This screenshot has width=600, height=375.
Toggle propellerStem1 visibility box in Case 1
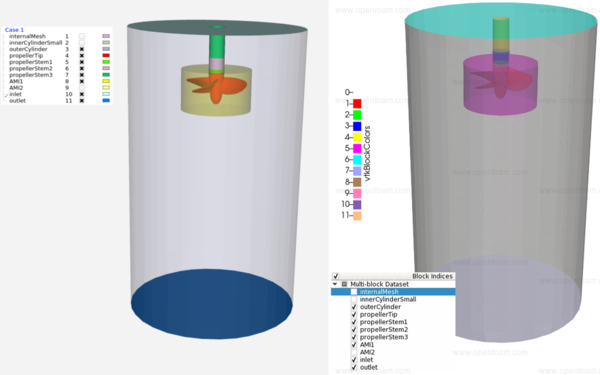pos(82,62)
